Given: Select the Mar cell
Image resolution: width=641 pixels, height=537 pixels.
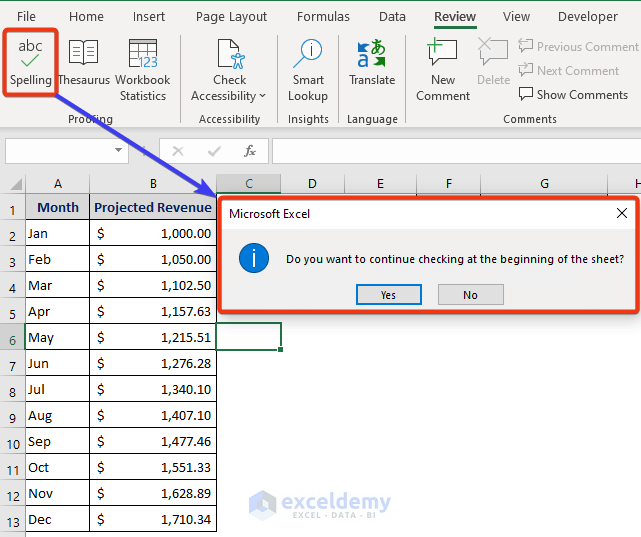Looking at the screenshot, I should click(x=58, y=285).
